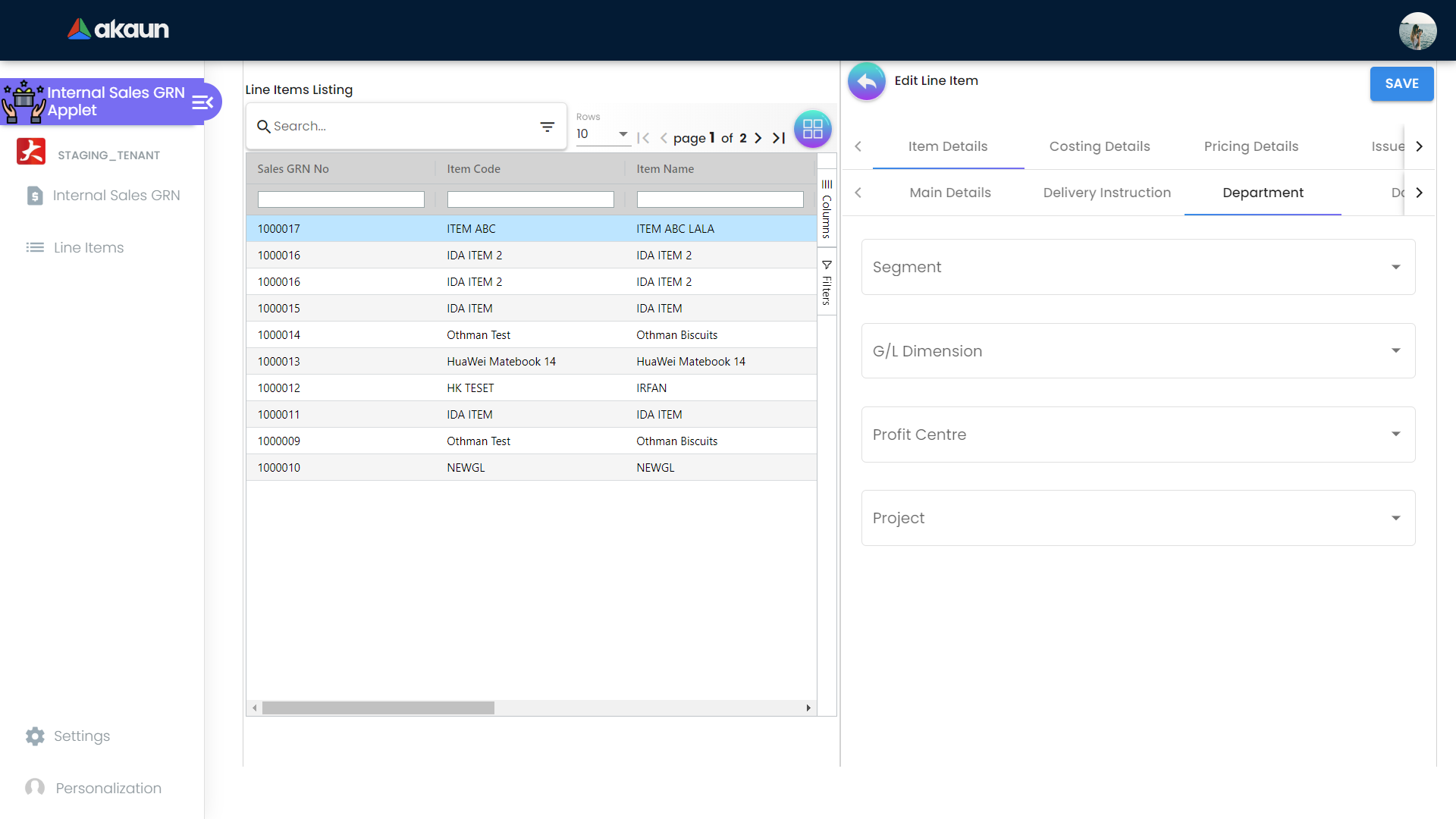The width and height of the screenshot is (1456, 819).
Task: Open the Columns side panel
Action: pos(827,209)
